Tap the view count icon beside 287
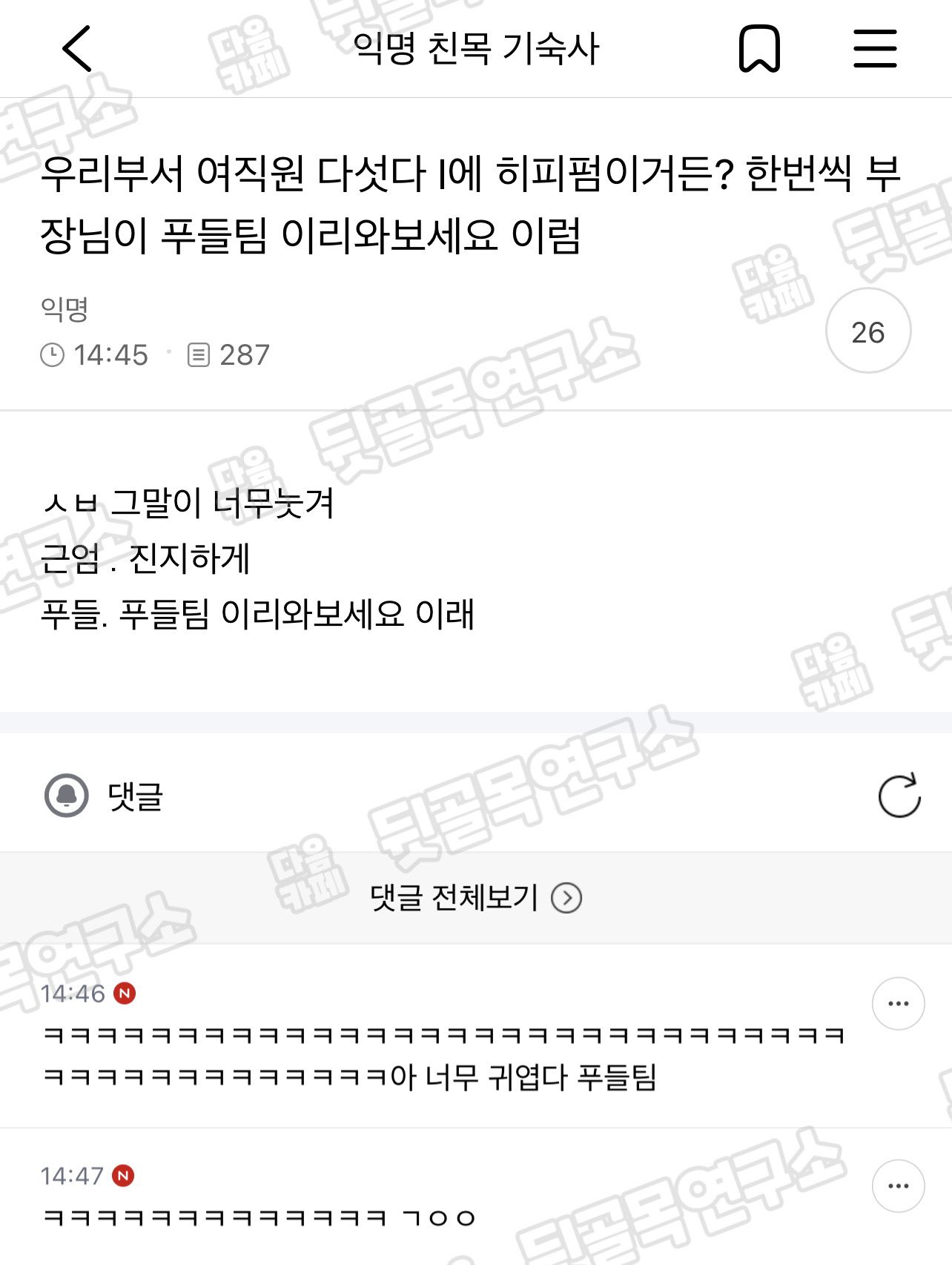Image resolution: width=952 pixels, height=1265 pixels. [199, 355]
